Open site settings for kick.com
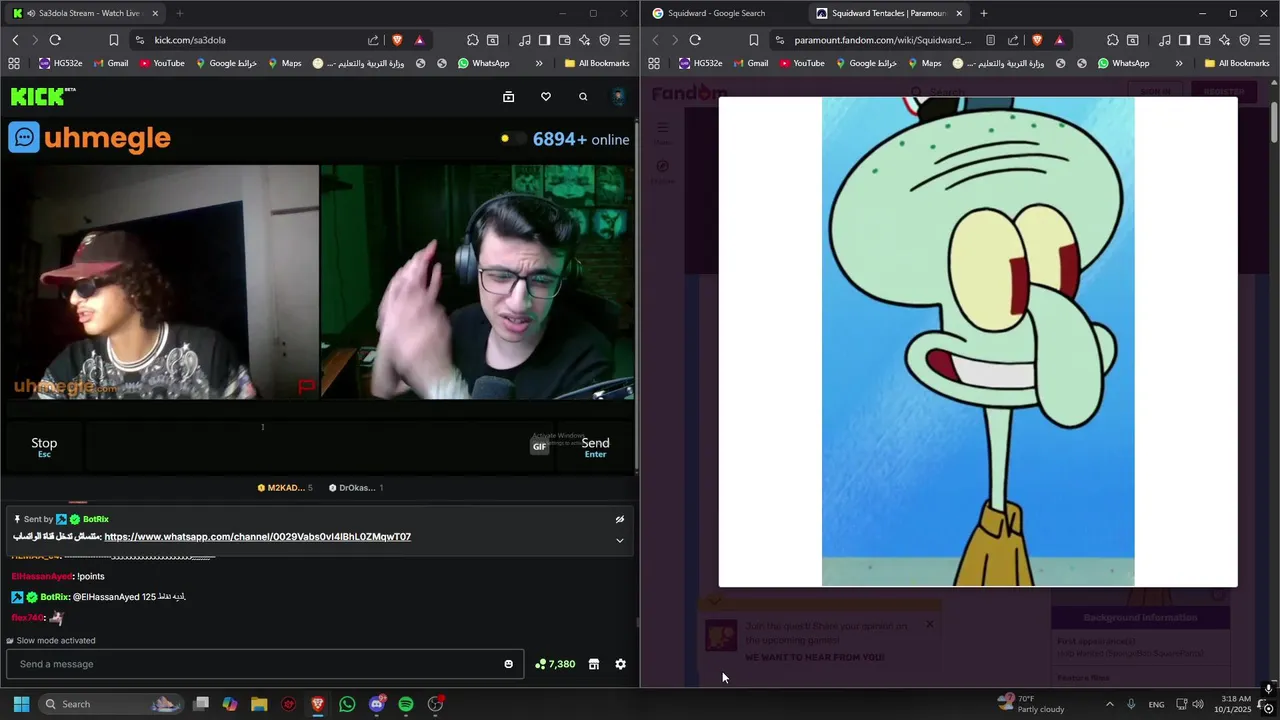 [x=140, y=40]
